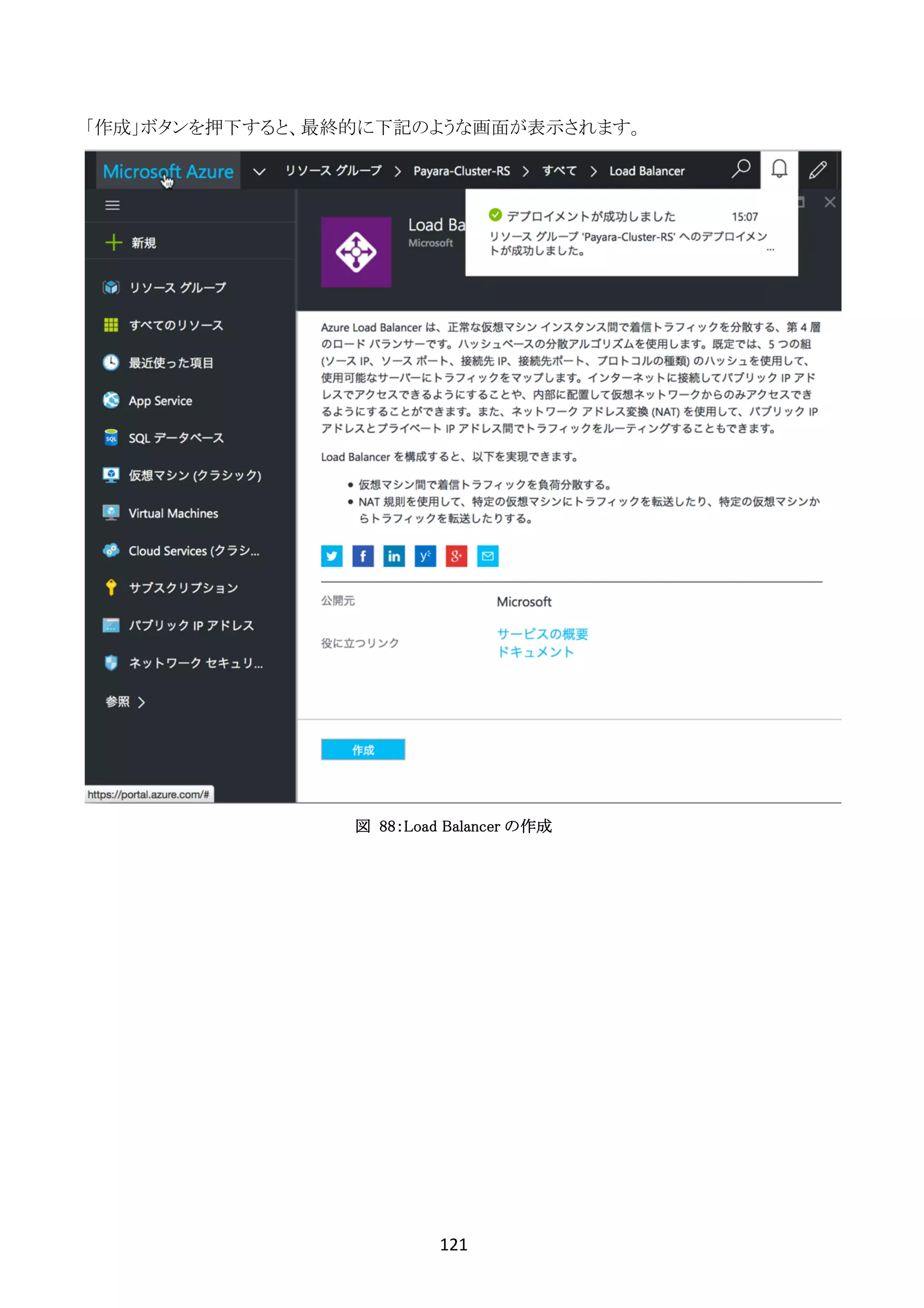This screenshot has height=1308, width=924.
Task: Open the ドキュメント link
Action: 535,651
